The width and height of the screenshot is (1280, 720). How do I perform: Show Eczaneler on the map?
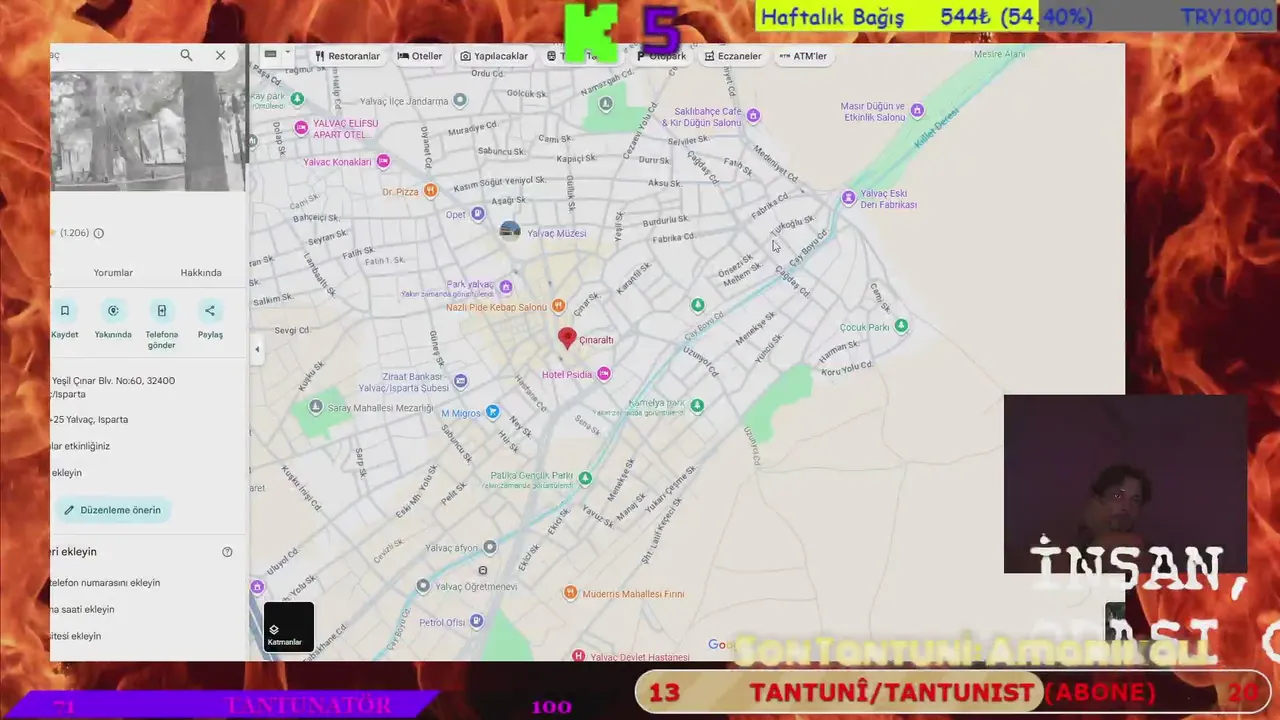click(733, 56)
